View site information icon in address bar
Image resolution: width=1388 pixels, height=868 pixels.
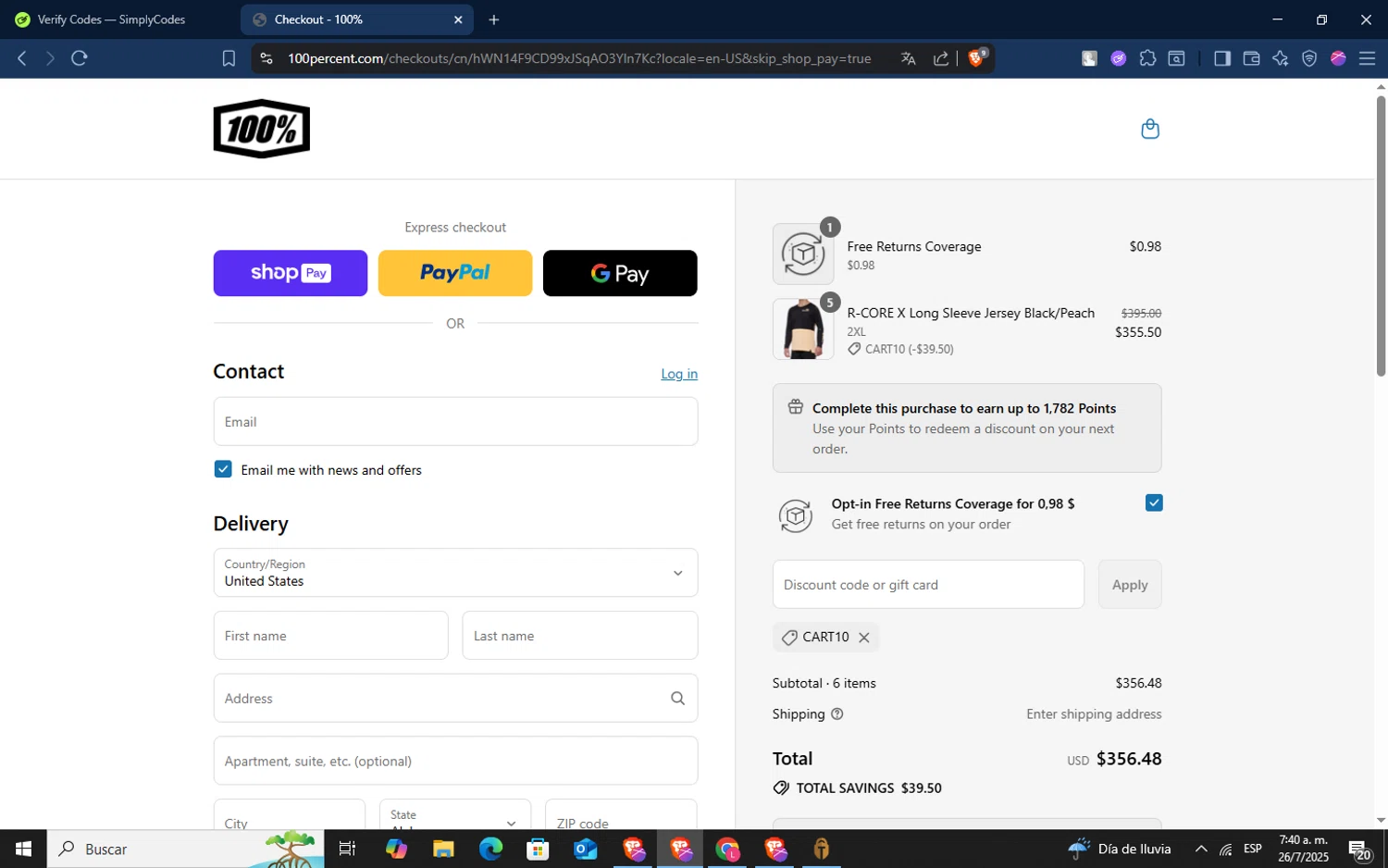point(266,58)
